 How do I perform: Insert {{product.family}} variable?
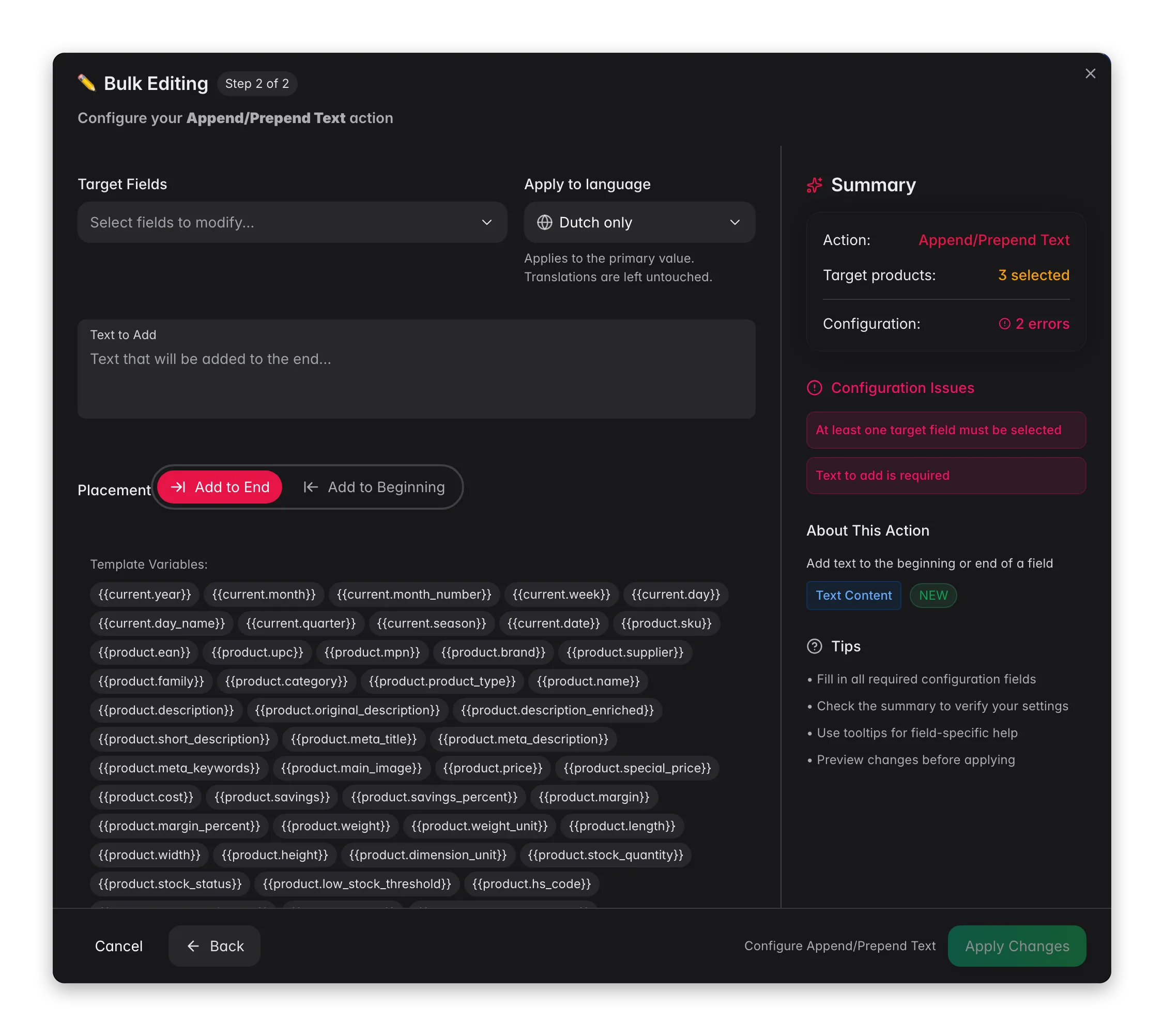(151, 681)
